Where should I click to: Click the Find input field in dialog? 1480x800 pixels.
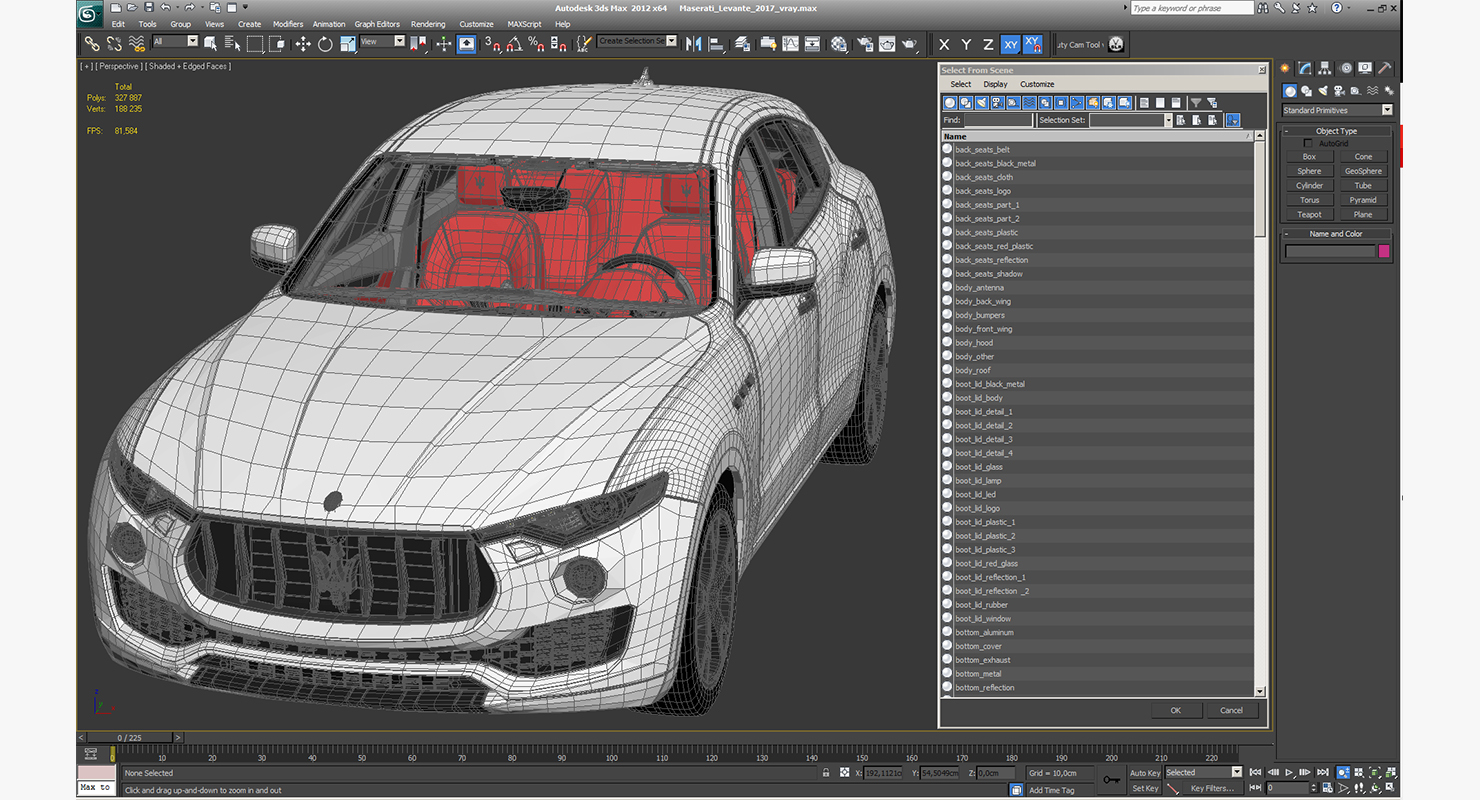998,120
